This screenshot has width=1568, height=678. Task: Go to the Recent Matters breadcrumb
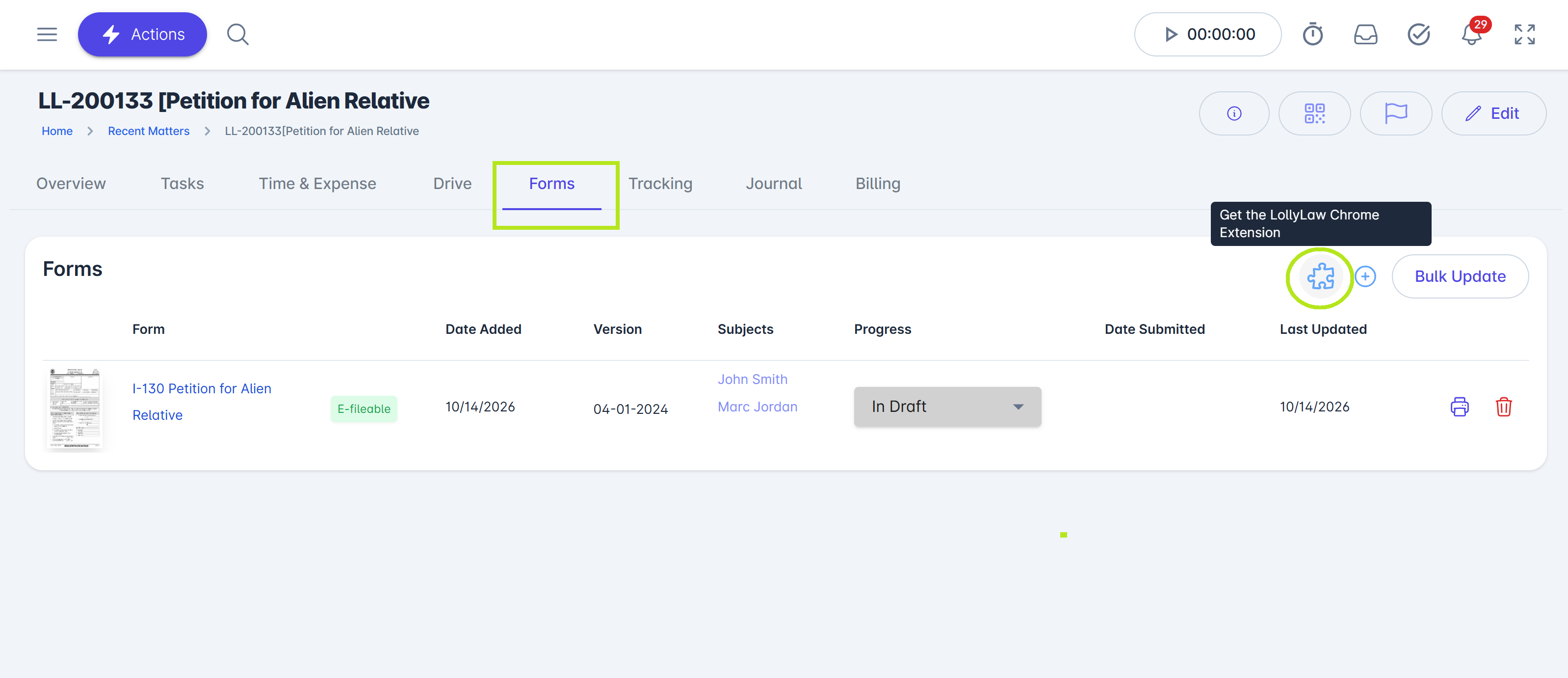tap(149, 131)
